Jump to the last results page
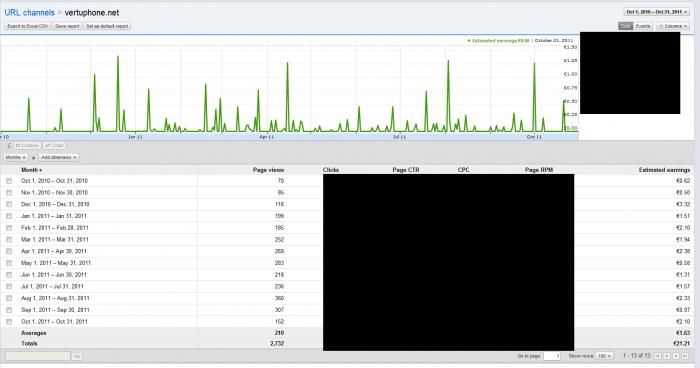The height and width of the screenshot is (368, 700). coord(685,356)
